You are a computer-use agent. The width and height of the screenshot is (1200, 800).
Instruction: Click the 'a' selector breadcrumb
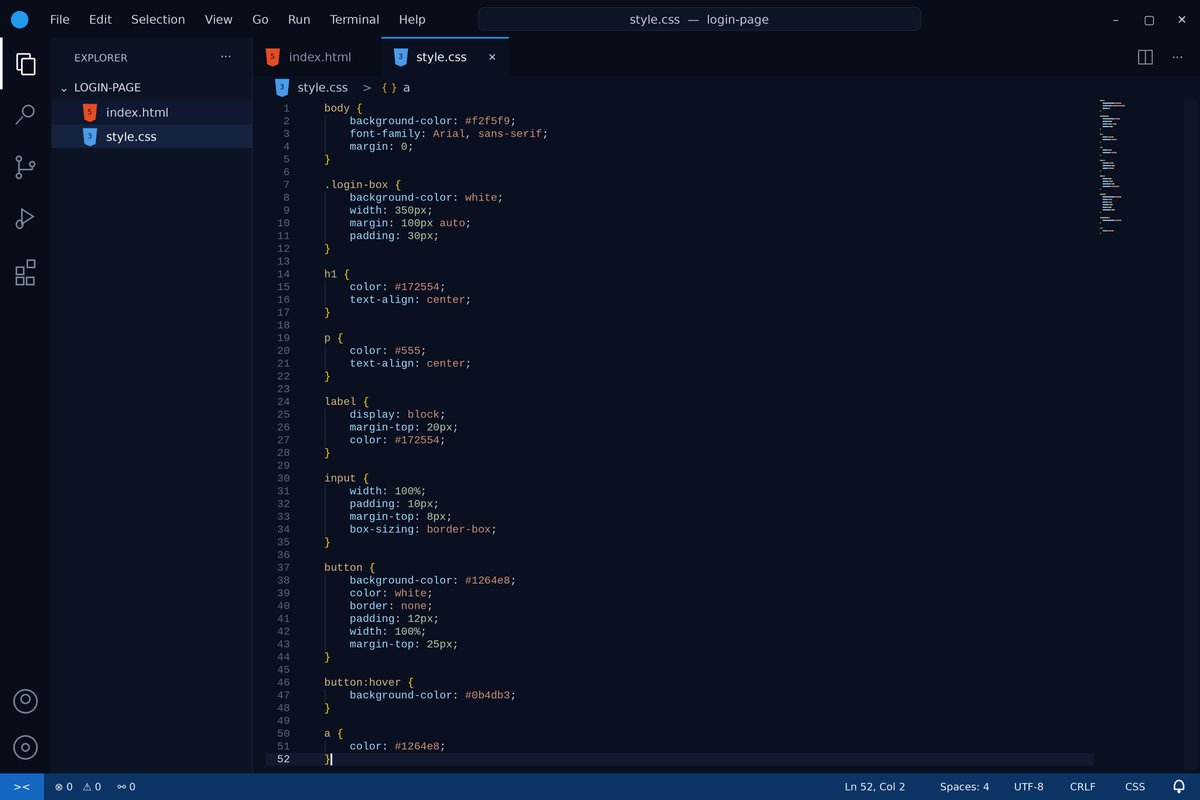[406, 88]
